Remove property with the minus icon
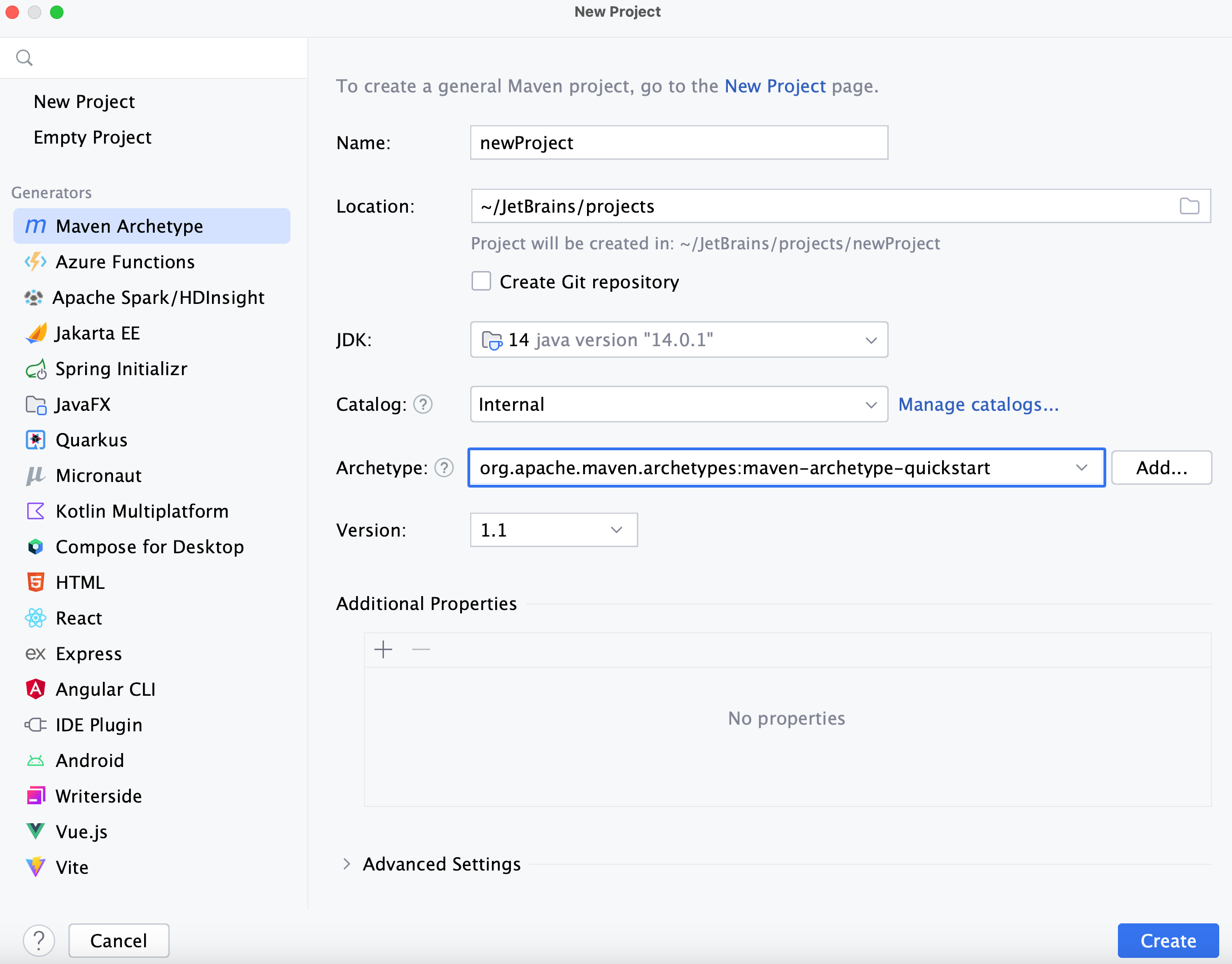1232x964 pixels. pos(421,650)
